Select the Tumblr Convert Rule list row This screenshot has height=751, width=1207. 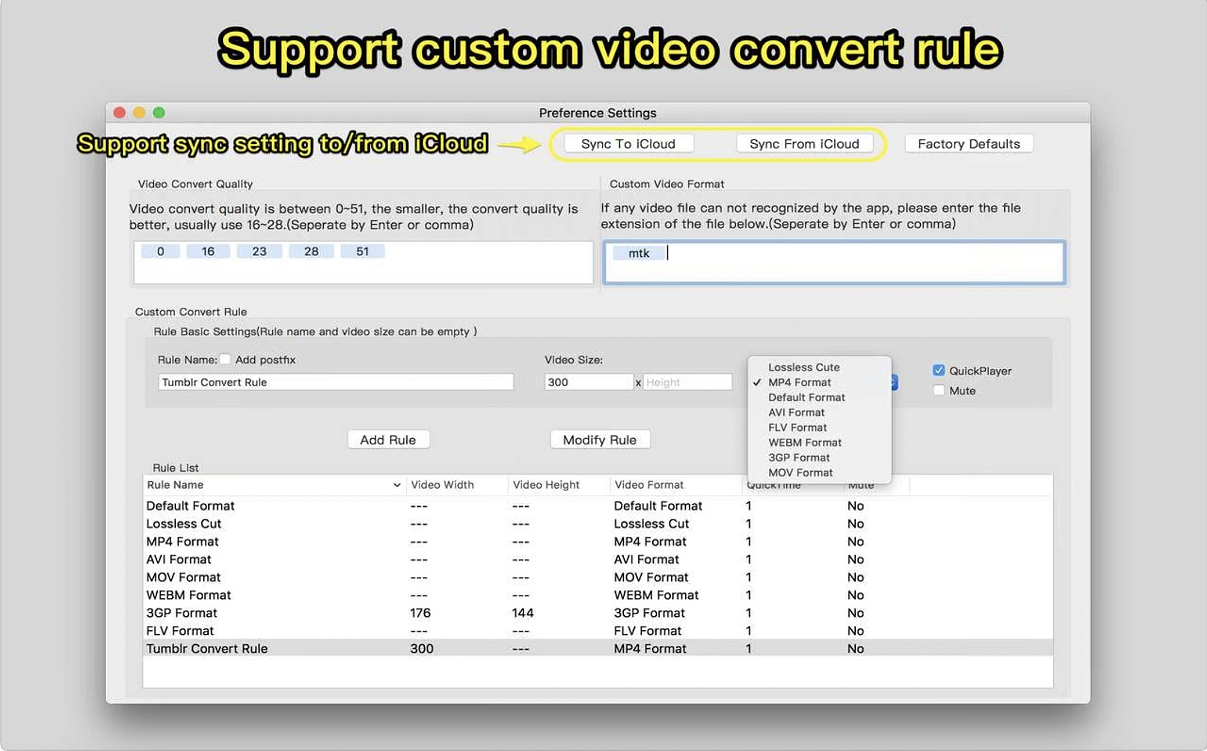point(207,649)
